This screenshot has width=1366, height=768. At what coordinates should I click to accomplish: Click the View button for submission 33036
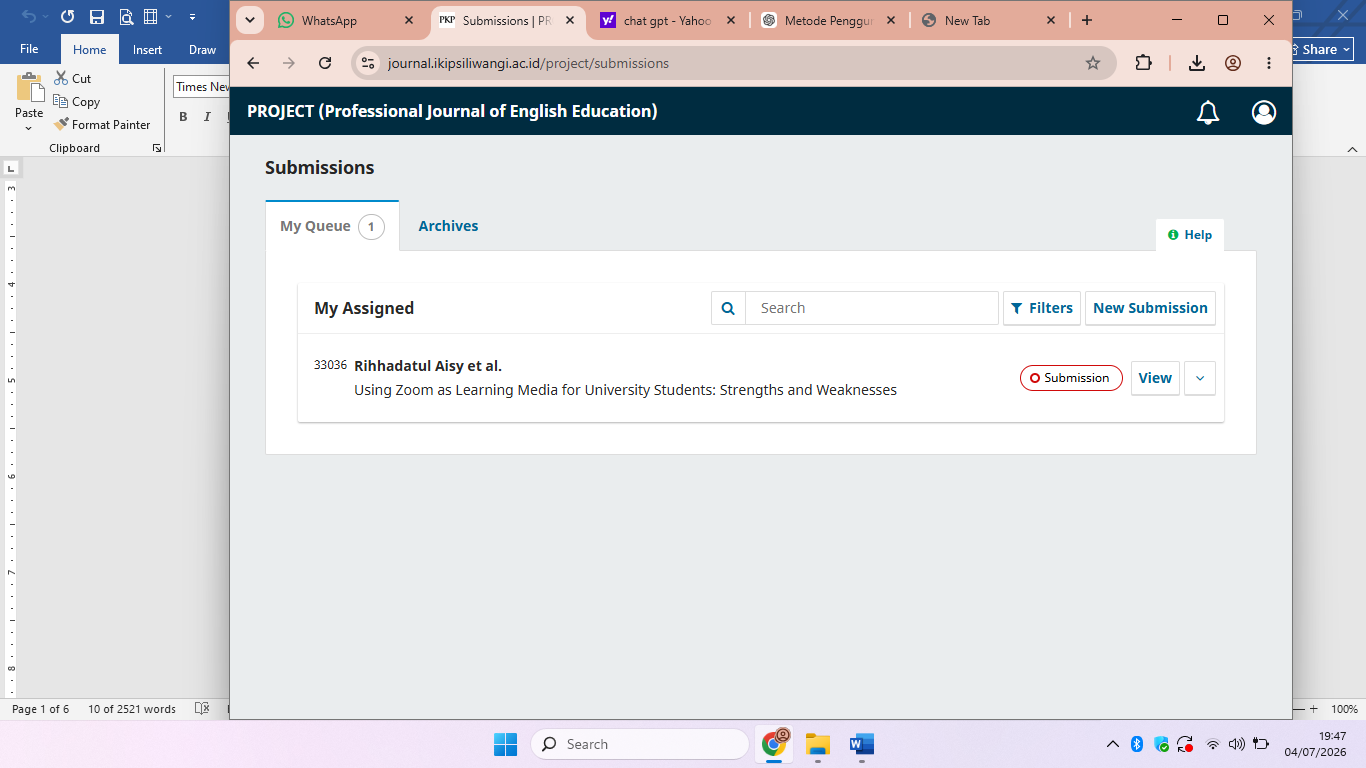(1155, 378)
